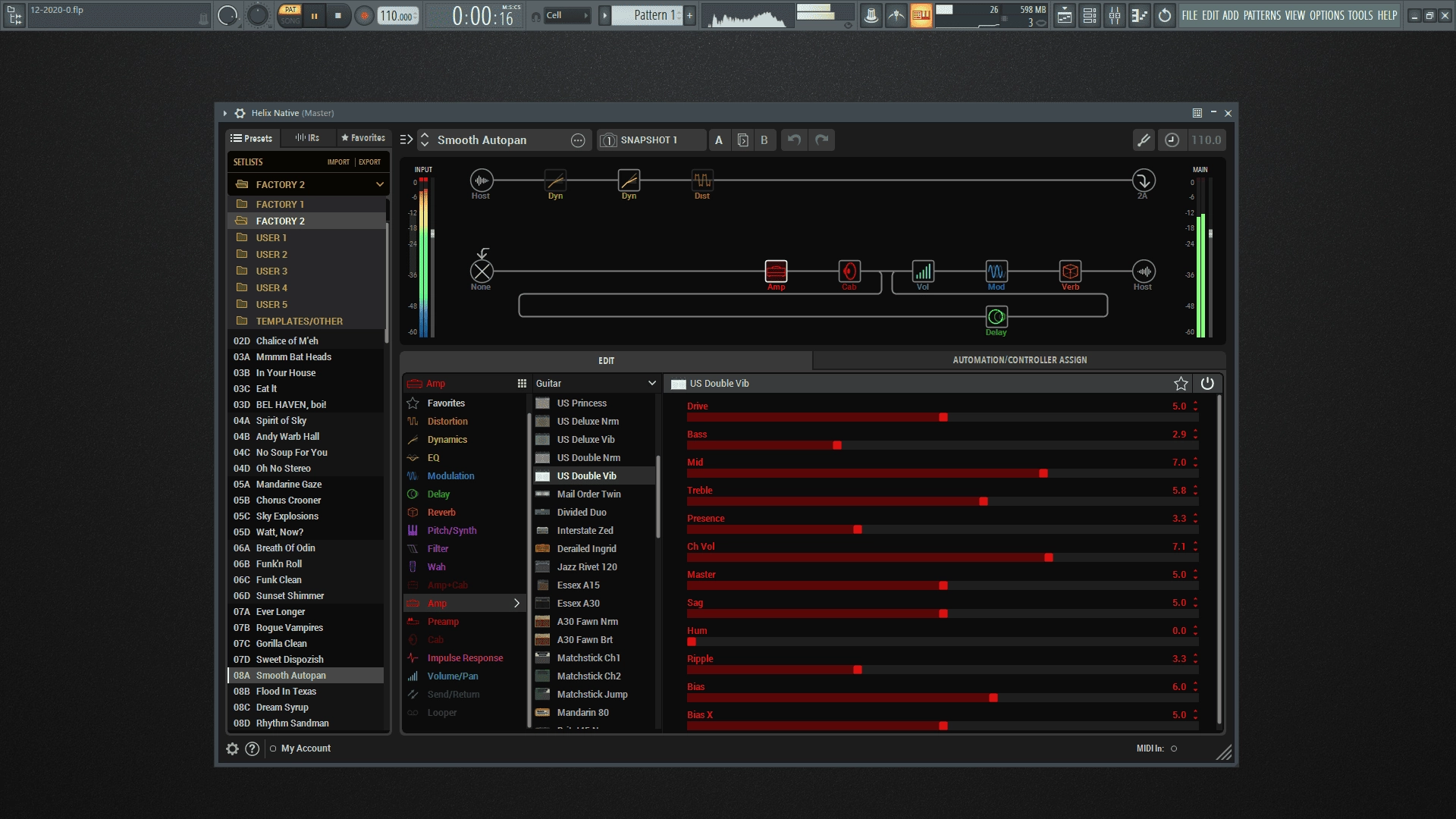Toggle PAT/SONG mode in FL Studio
The height and width of the screenshot is (819, 1456).
point(290,15)
